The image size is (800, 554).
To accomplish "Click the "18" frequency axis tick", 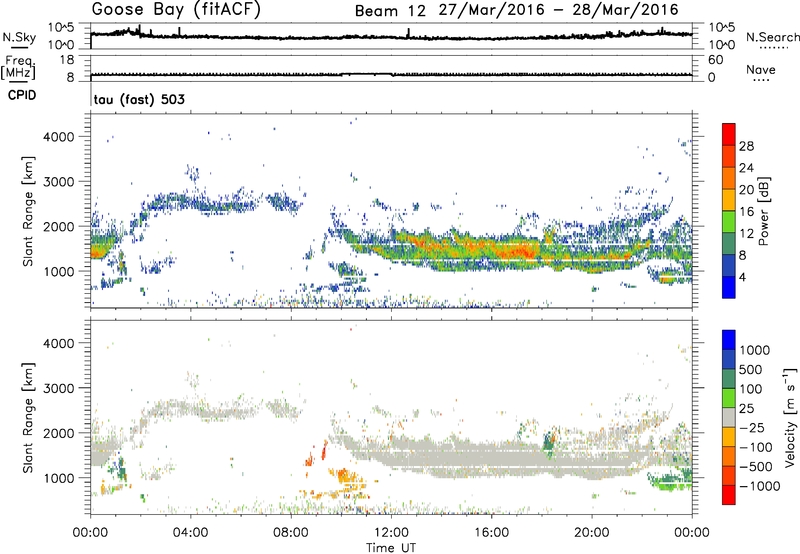I will click(67, 60).
